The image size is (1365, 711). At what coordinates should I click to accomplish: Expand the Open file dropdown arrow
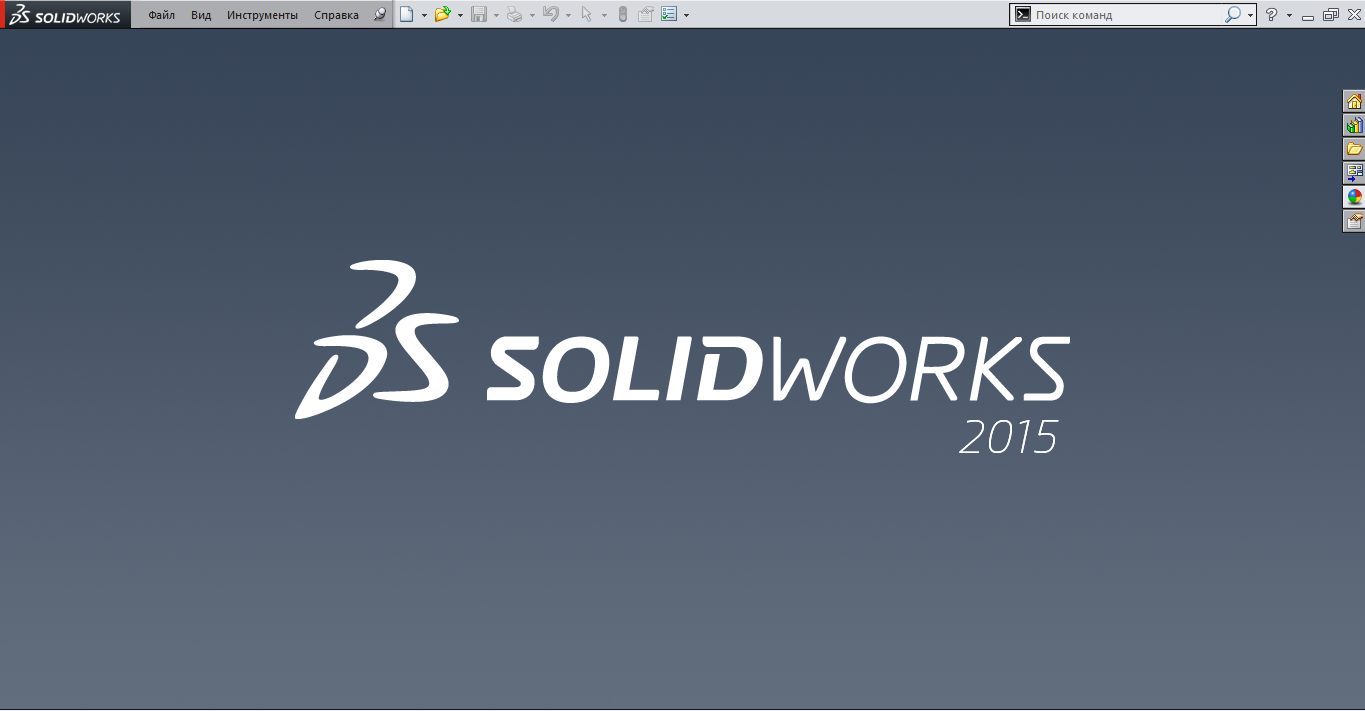click(460, 16)
